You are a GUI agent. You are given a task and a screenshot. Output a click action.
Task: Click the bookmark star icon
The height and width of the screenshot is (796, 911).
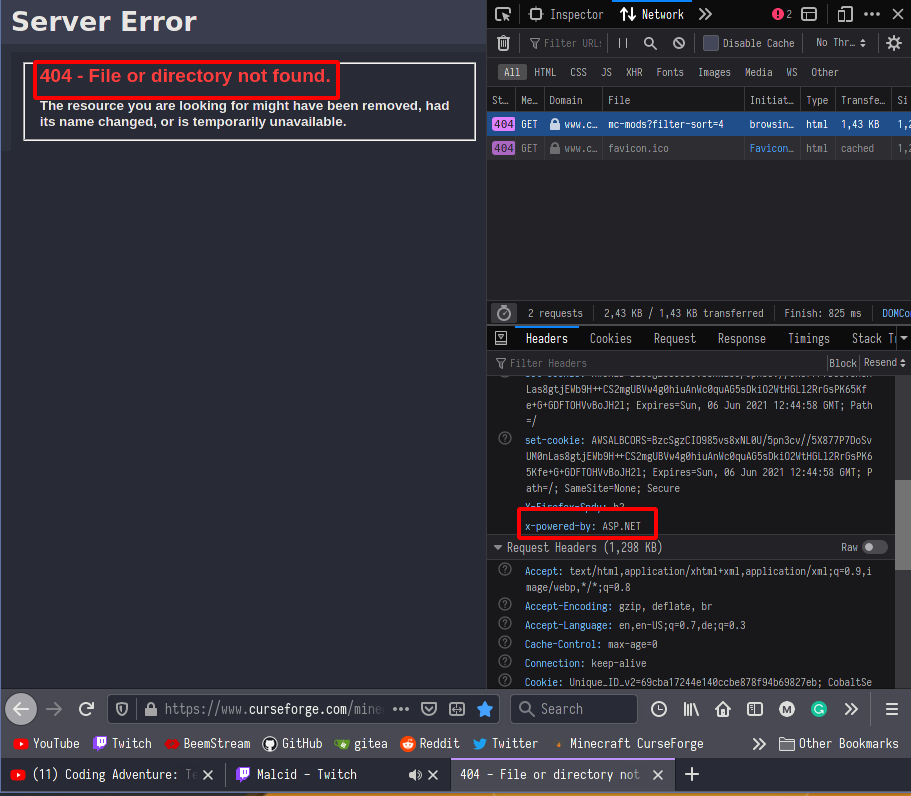tap(485, 709)
